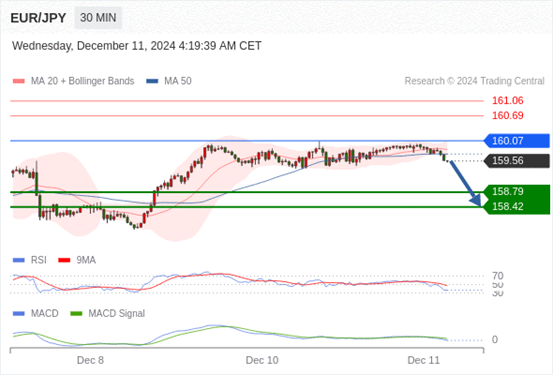Click the 160.69 resistance level label

[x=508, y=115]
